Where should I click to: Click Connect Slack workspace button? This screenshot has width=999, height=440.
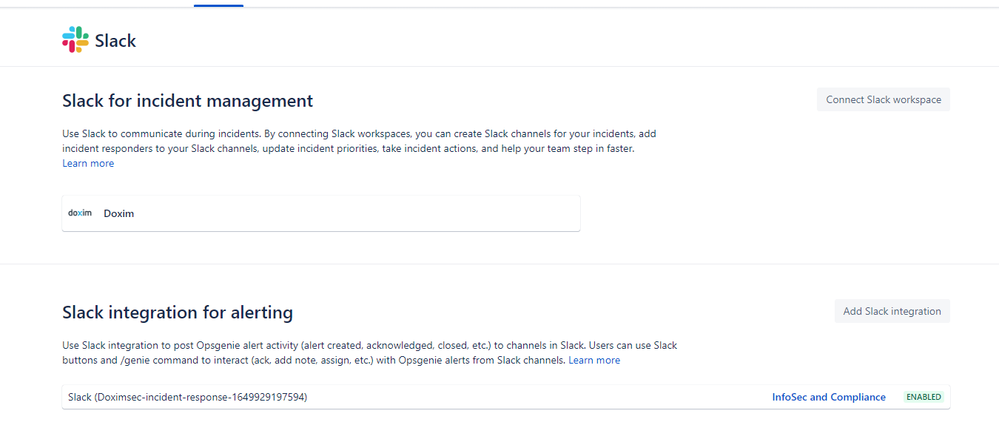pyautogui.click(x=883, y=99)
